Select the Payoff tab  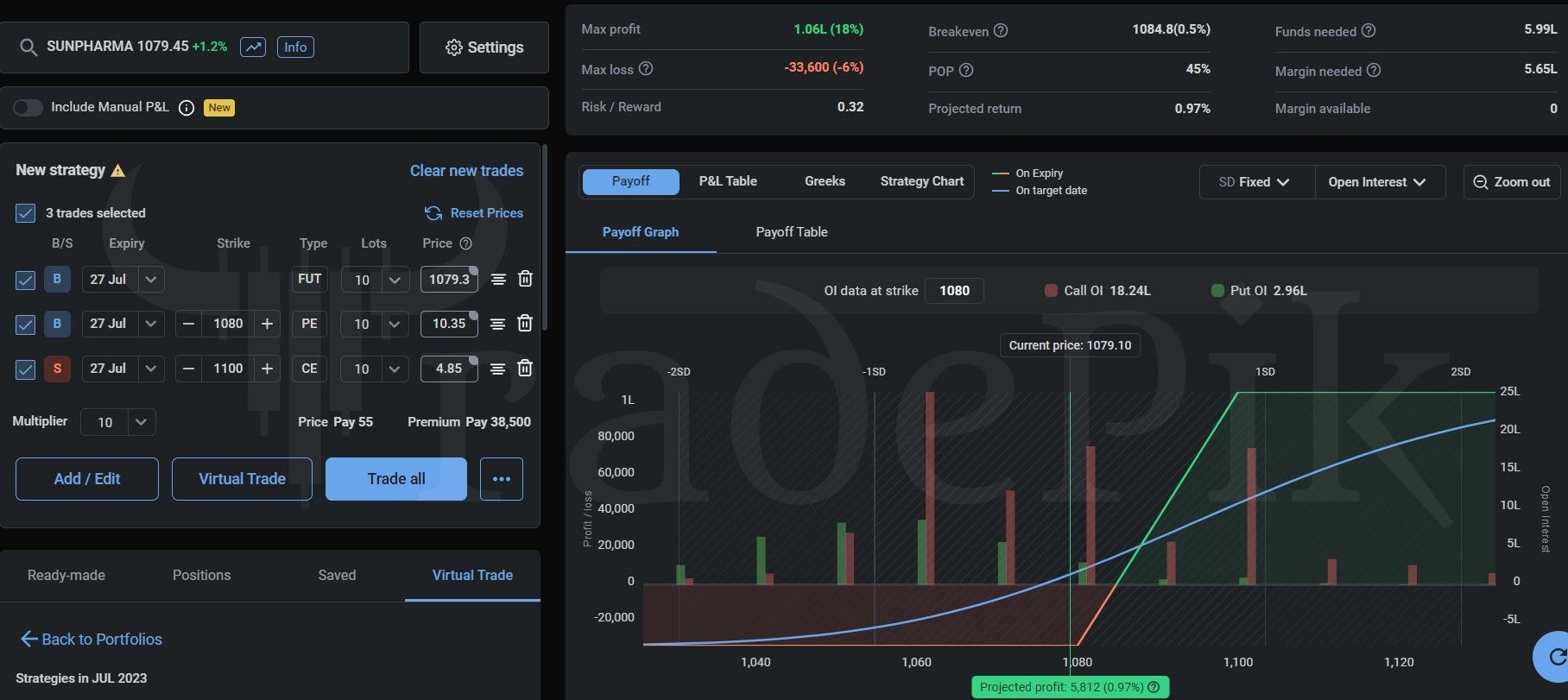pos(630,181)
